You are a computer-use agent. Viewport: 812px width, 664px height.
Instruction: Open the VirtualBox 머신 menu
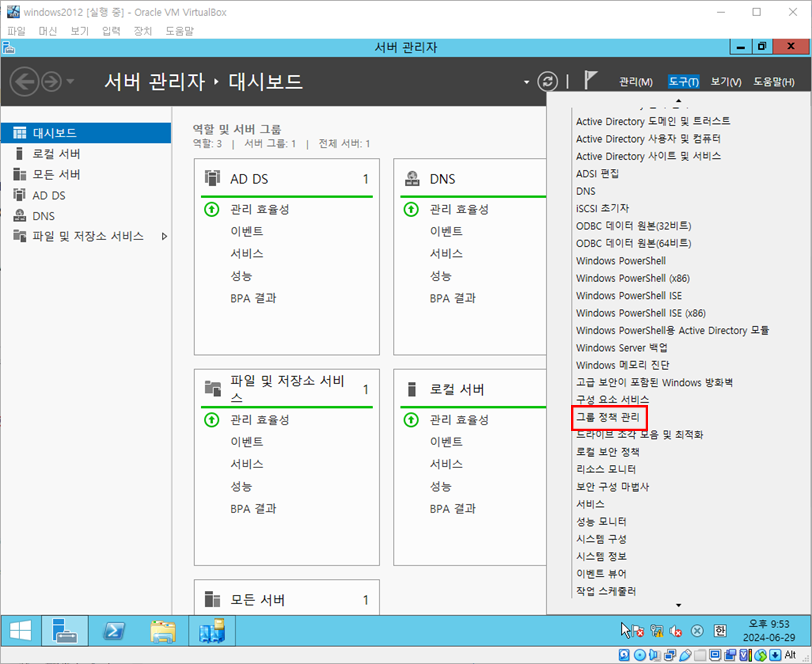click(x=48, y=31)
